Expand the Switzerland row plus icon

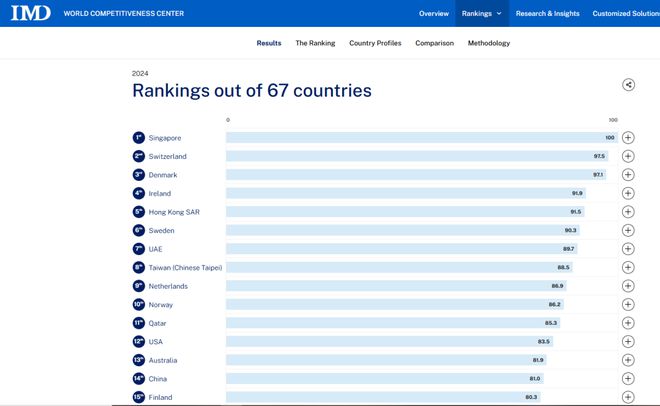click(628, 156)
